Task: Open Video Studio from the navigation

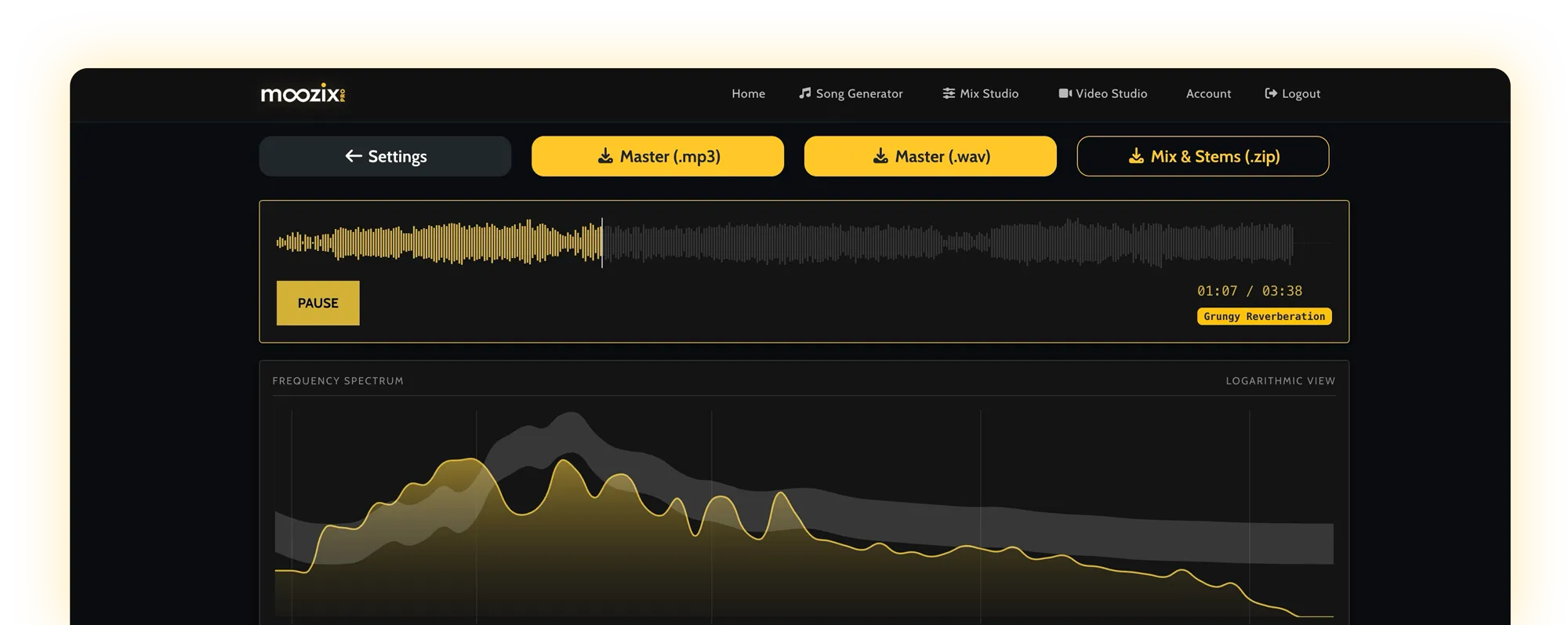Action: click(x=1102, y=93)
